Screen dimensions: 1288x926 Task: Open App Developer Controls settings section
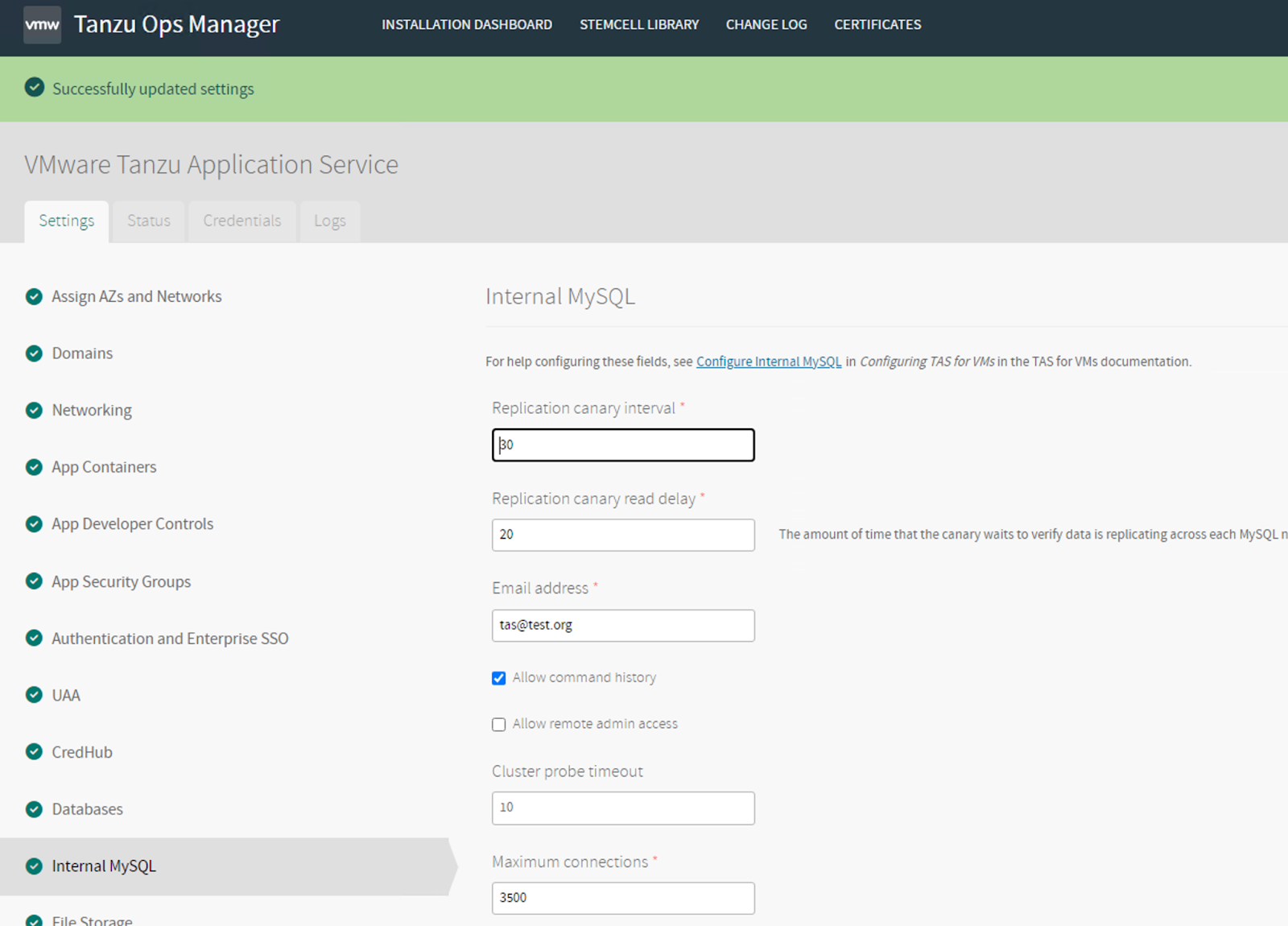[x=133, y=523]
